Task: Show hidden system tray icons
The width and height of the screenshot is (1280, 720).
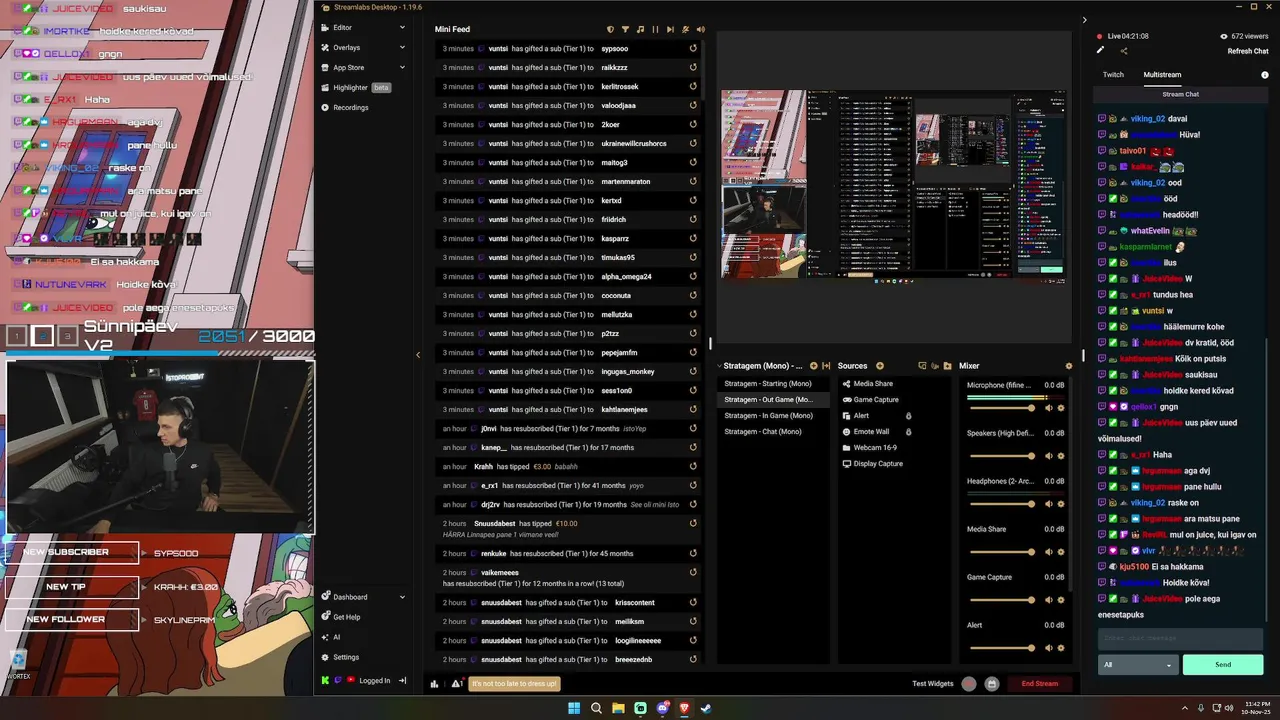Action: pyautogui.click(x=1185, y=708)
